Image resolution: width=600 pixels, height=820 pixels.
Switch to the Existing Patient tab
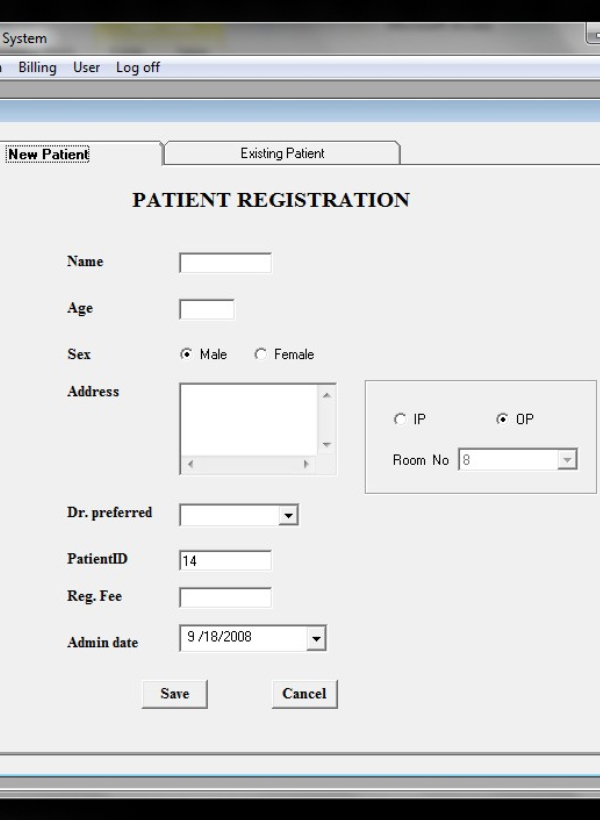[x=282, y=154]
